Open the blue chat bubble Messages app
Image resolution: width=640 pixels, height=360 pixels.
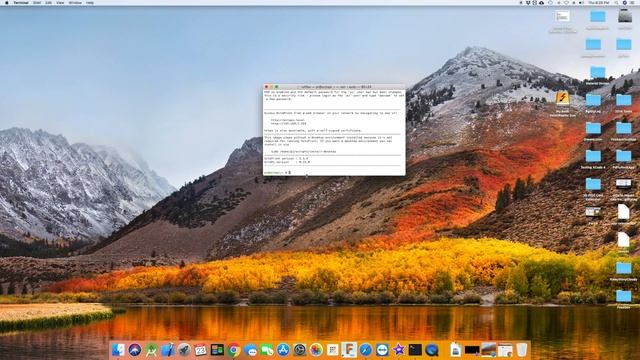[250, 350]
